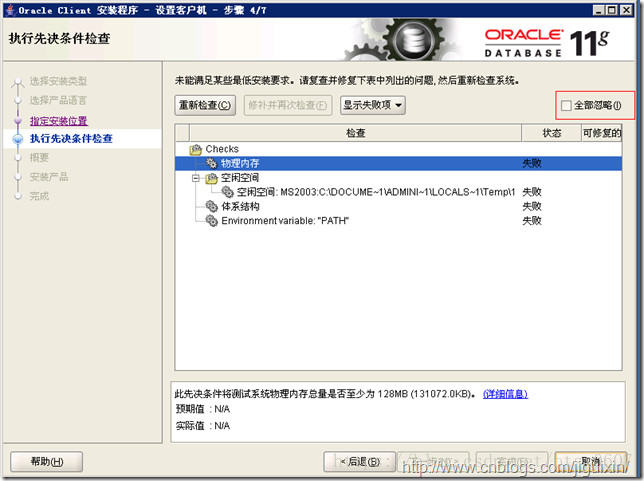Select the Checks root row
This screenshot has width=644, height=481.
[x=398, y=149]
